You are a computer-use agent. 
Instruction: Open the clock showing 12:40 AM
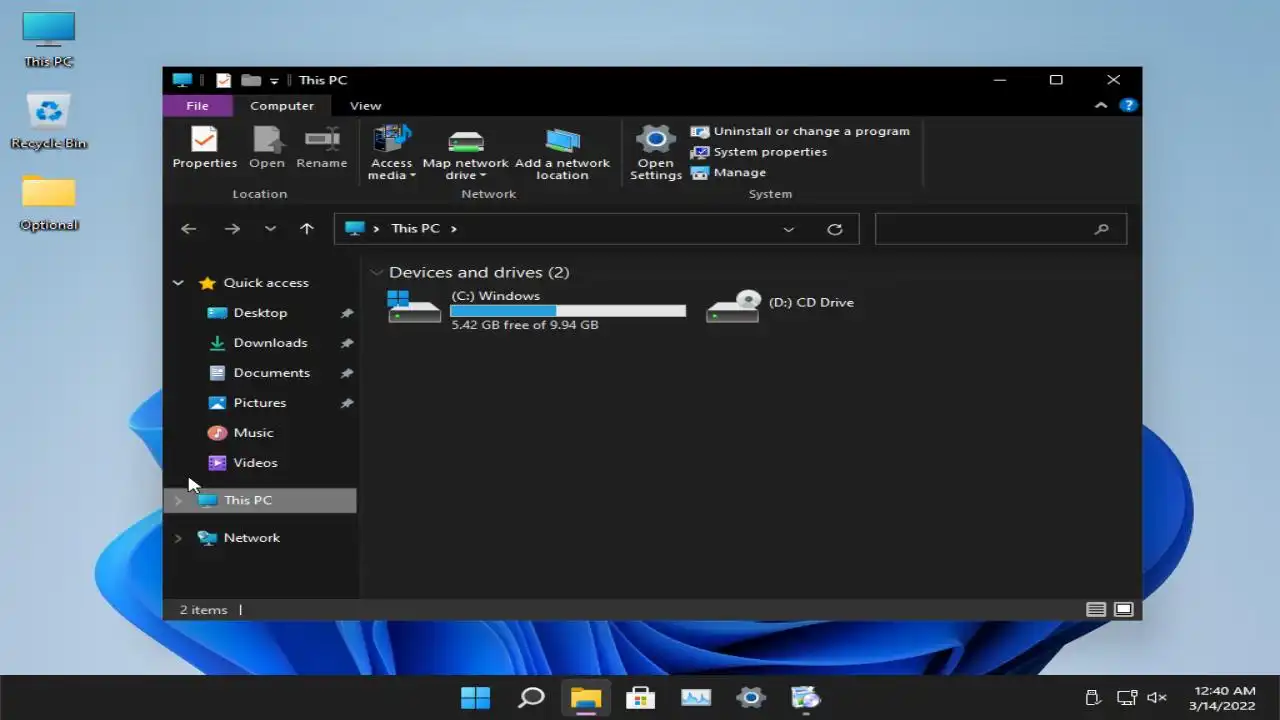point(1222,698)
